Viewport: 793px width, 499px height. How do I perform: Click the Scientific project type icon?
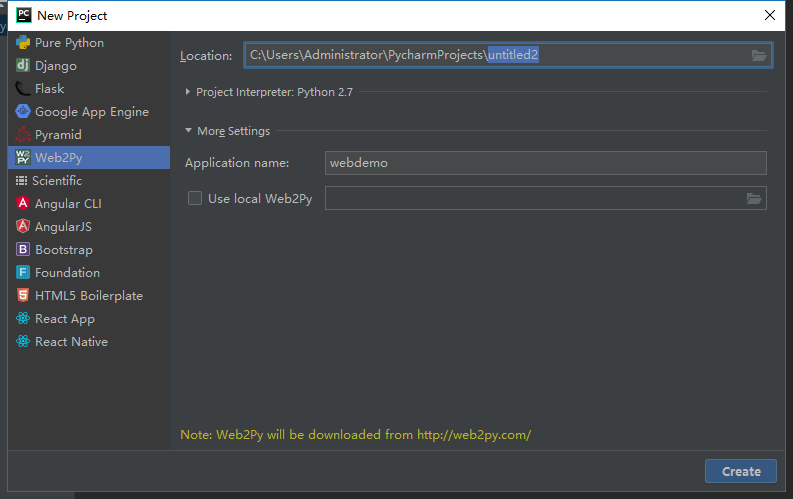(21, 180)
